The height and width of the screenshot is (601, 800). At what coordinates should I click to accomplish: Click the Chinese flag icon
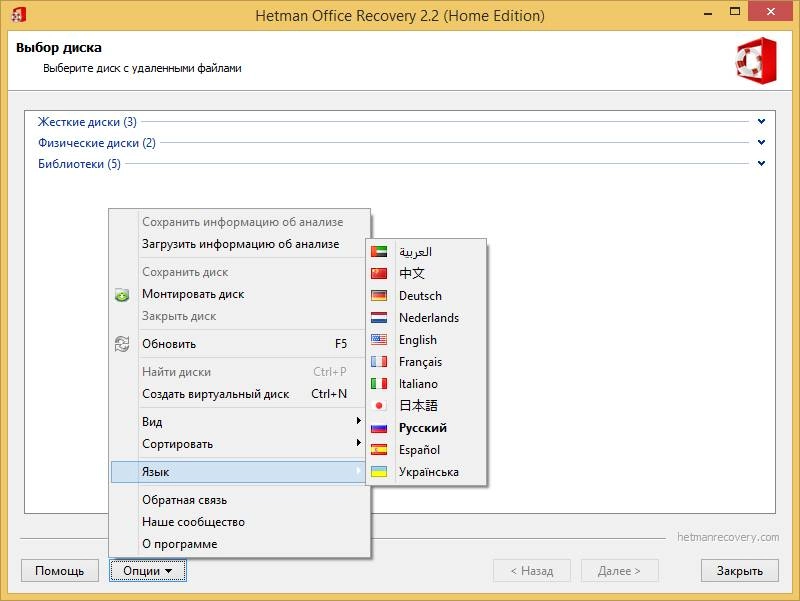pyautogui.click(x=379, y=273)
